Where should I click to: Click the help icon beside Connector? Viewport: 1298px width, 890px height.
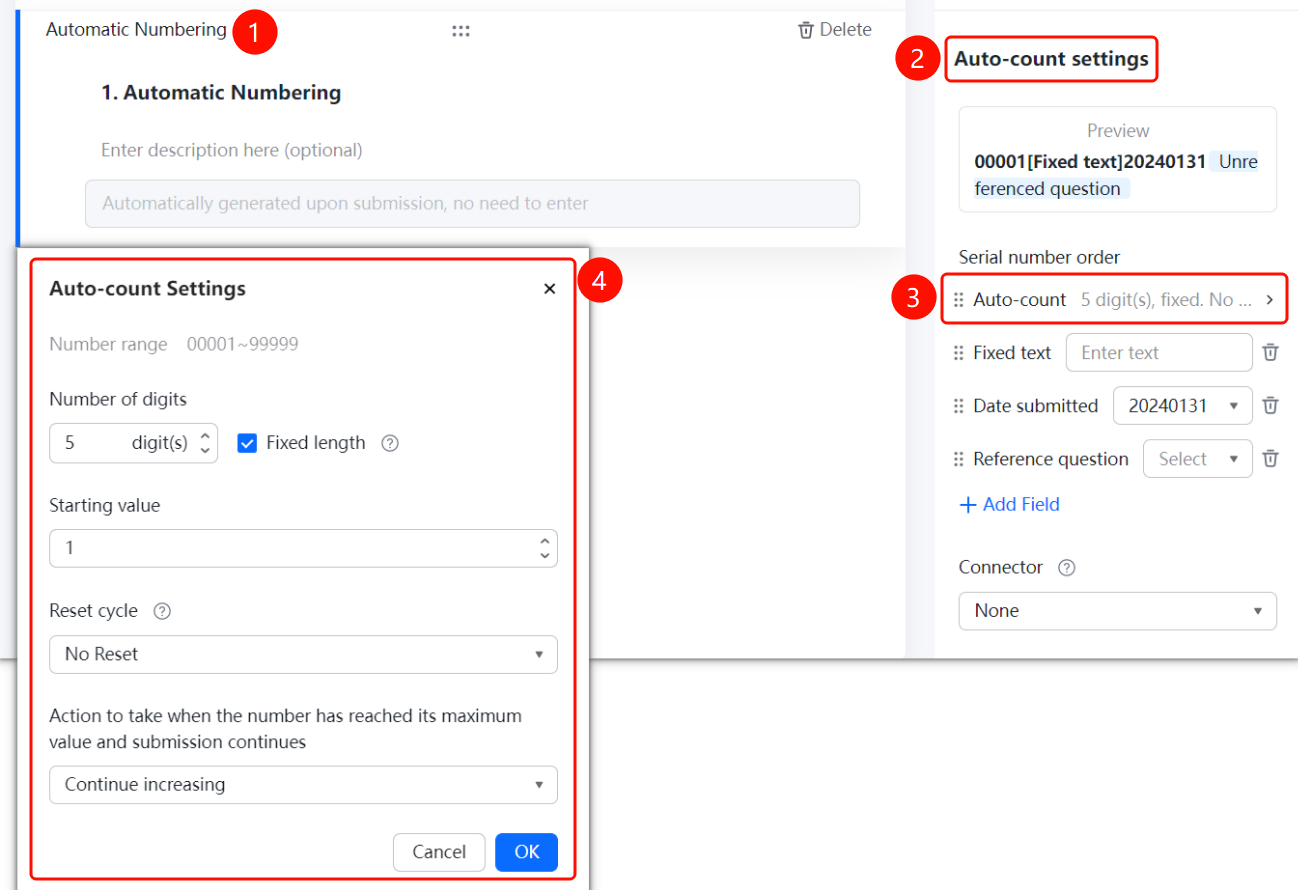[x=1067, y=568]
